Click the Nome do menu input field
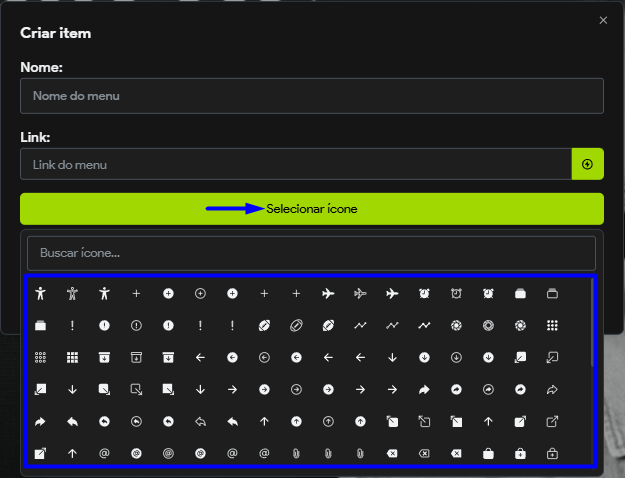 (311, 96)
